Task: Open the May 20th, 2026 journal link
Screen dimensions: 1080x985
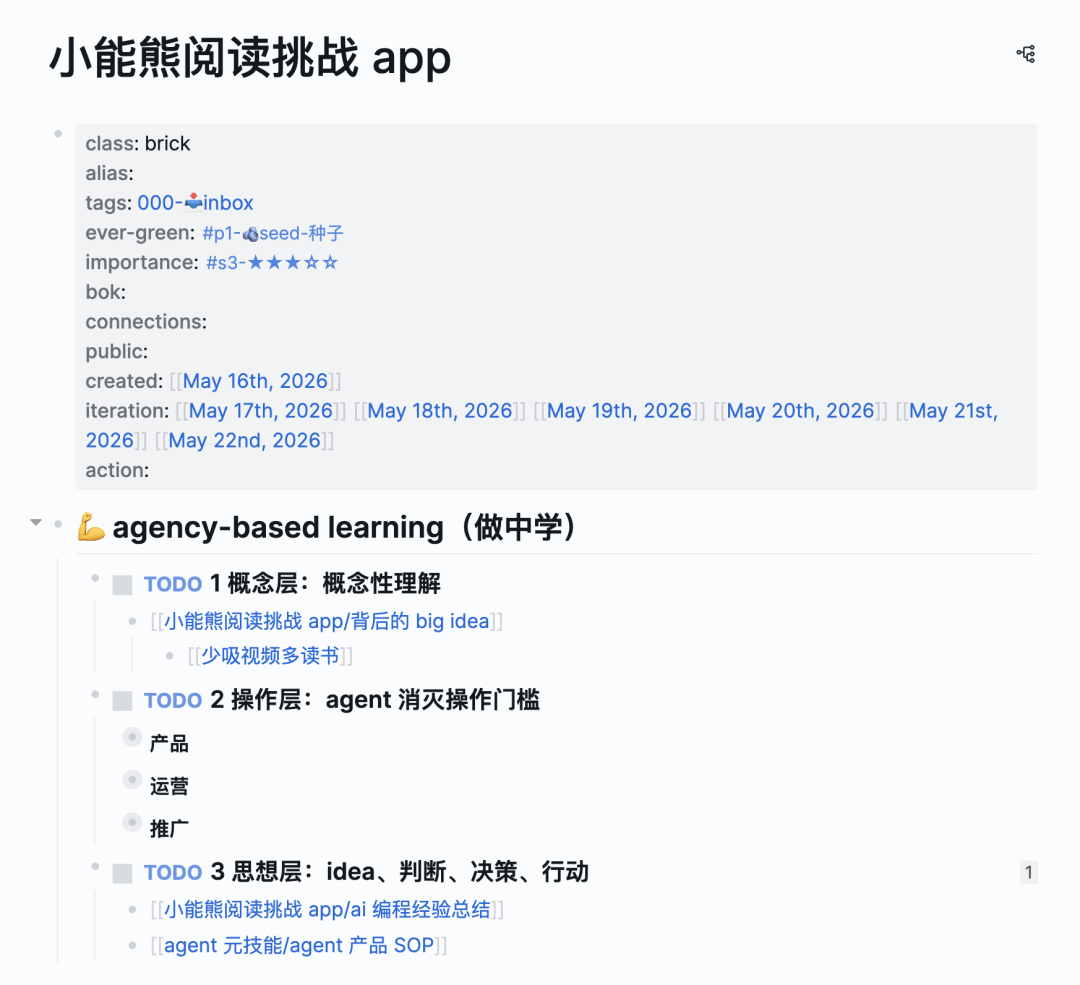Action: click(800, 411)
